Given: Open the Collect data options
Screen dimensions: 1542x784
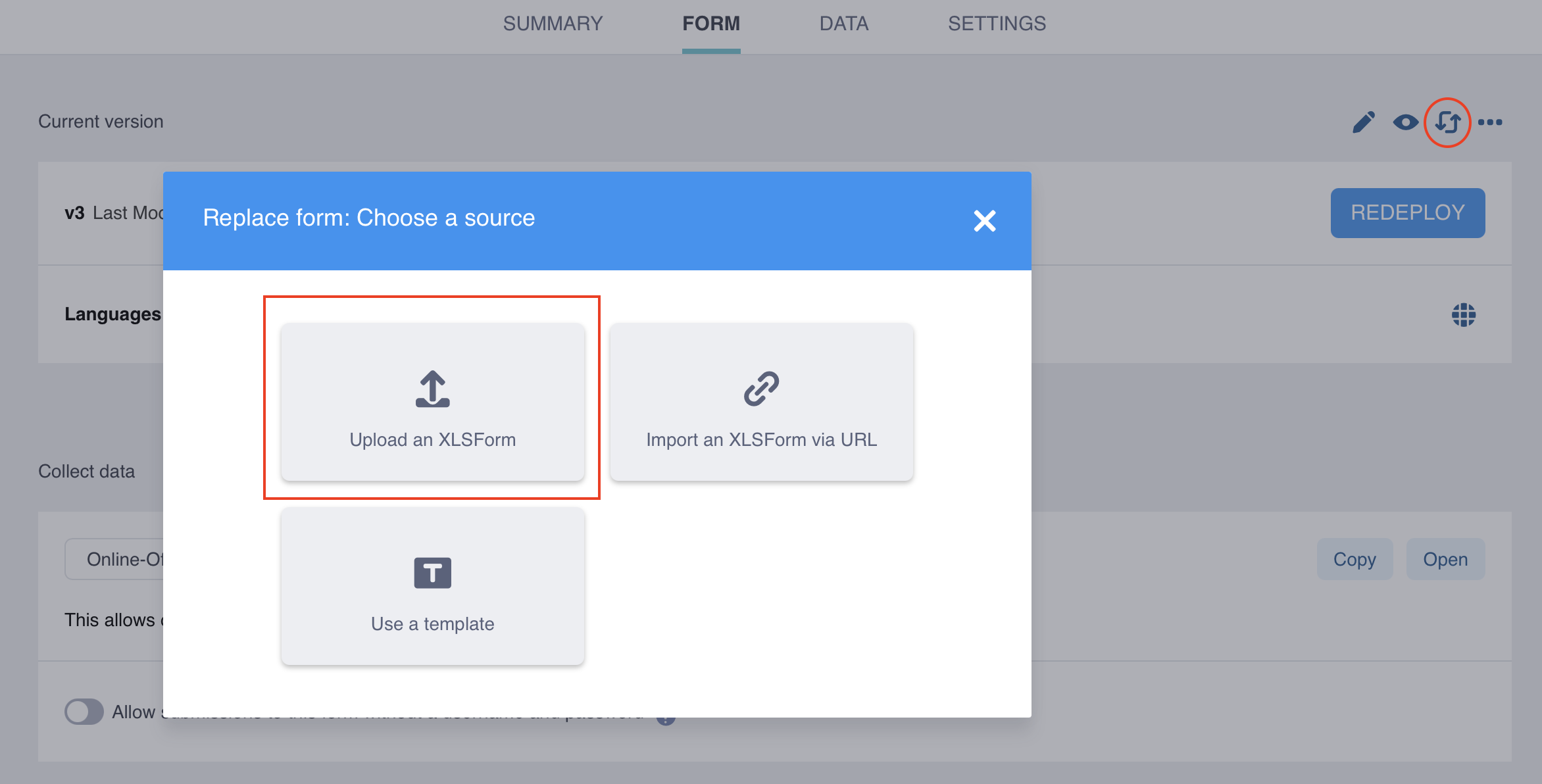Looking at the screenshot, I should pyautogui.click(x=87, y=471).
